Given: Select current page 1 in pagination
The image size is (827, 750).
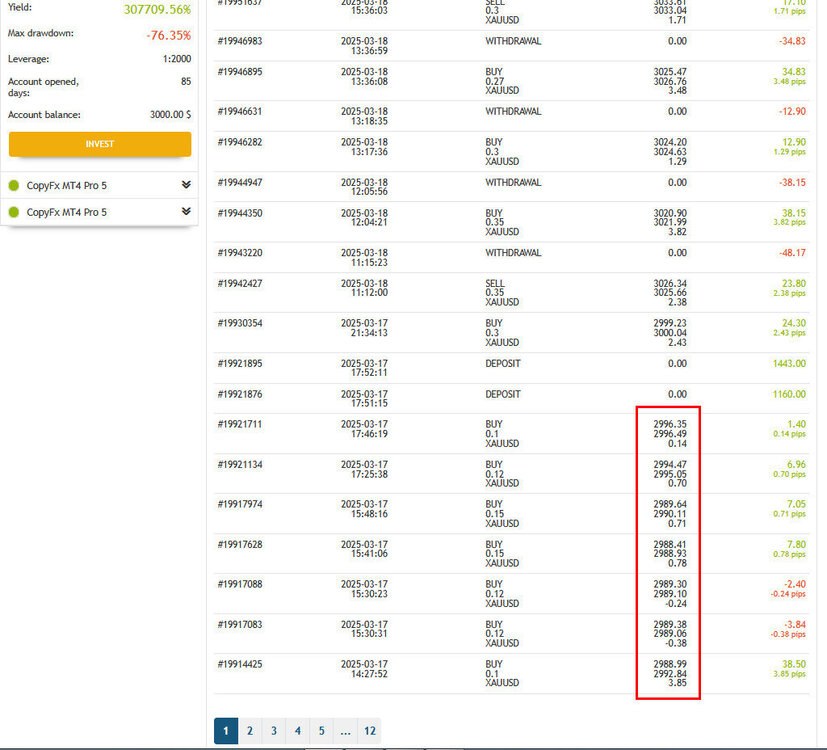Looking at the screenshot, I should (x=226, y=730).
